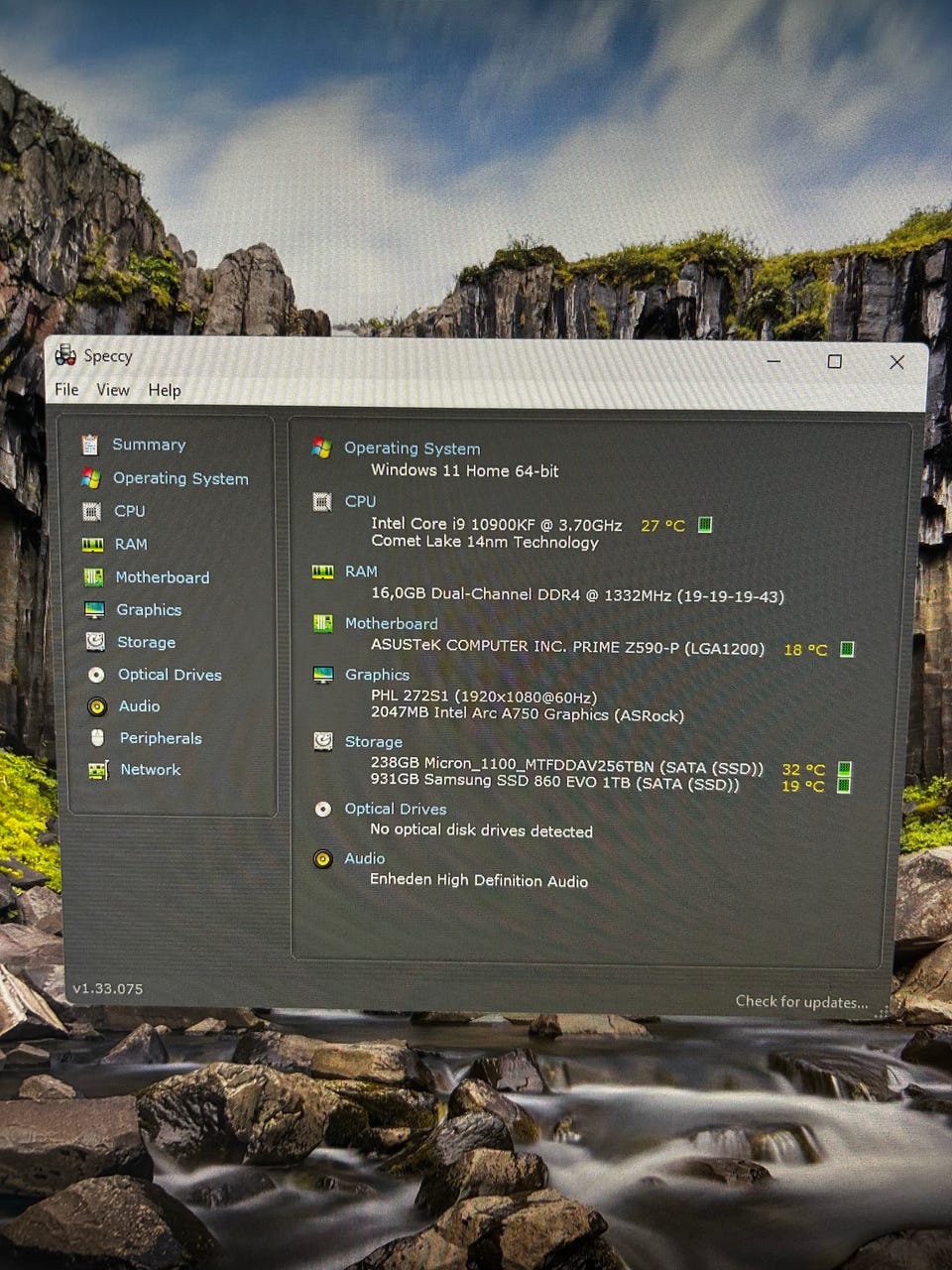The height and width of the screenshot is (1270, 952).
Task: Click the Samsung SSD temperature indicator beside 19 °C
Action: [x=845, y=785]
